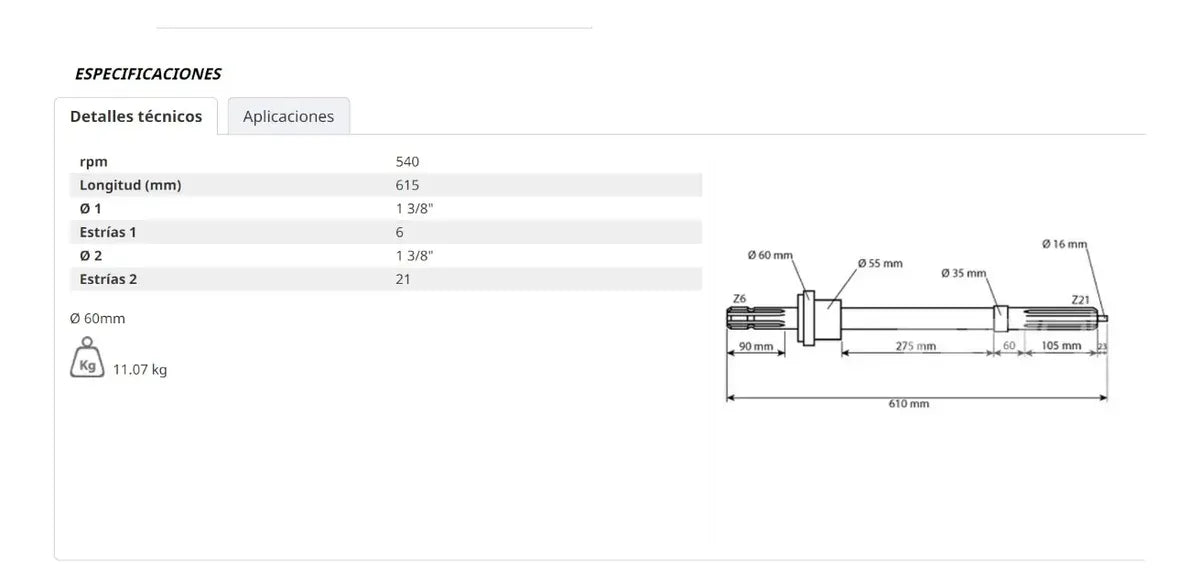Click the Kg weight icon

87,360
